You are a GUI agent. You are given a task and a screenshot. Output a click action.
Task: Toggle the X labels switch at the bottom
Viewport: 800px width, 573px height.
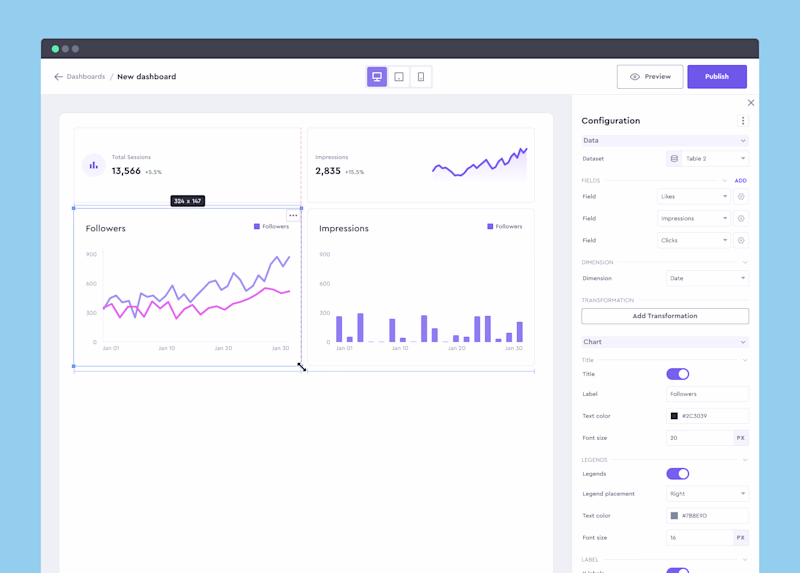pyautogui.click(x=678, y=570)
